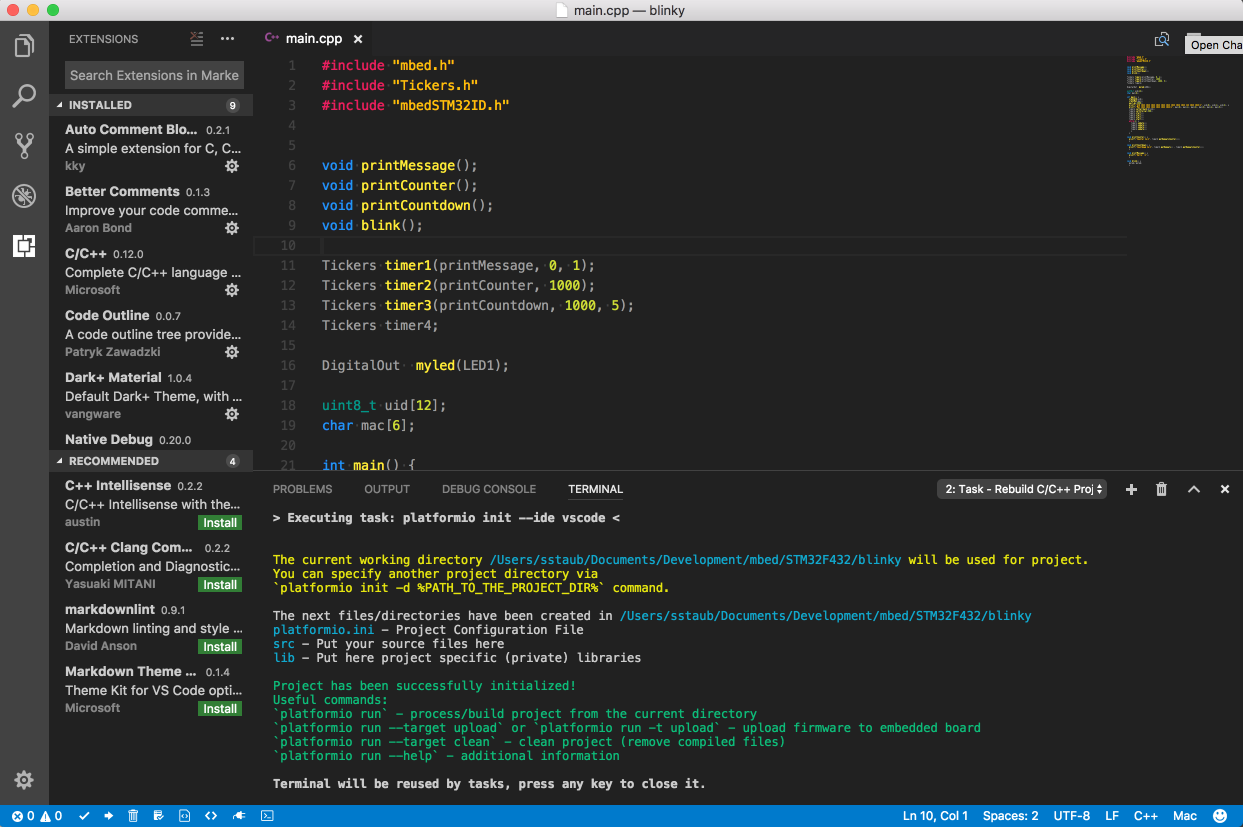Click the warning count in the status bar

point(51,816)
